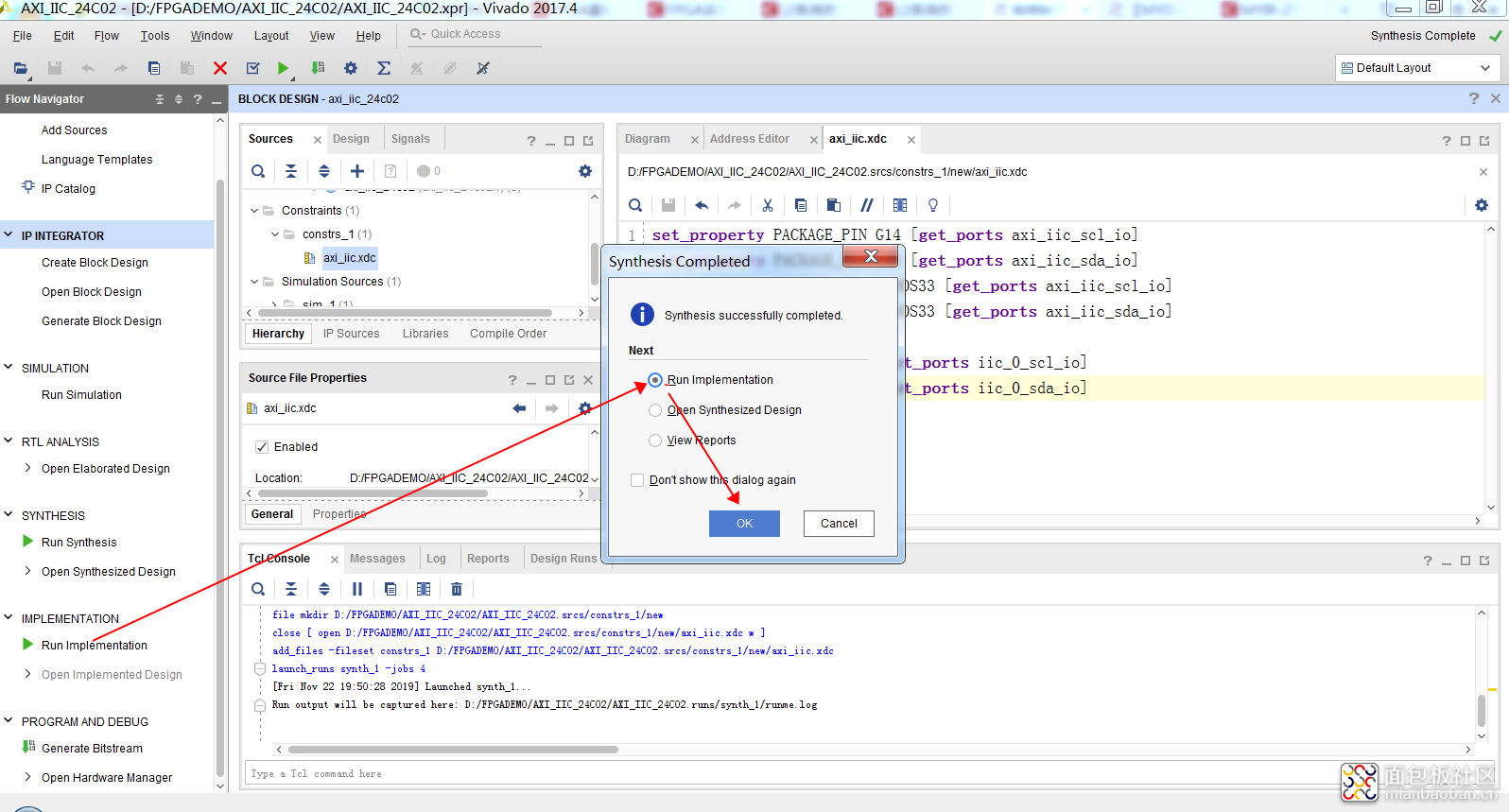Collapse all in the Sources panel toolbar
The height and width of the screenshot is (812, 1509).
[291, 171]
